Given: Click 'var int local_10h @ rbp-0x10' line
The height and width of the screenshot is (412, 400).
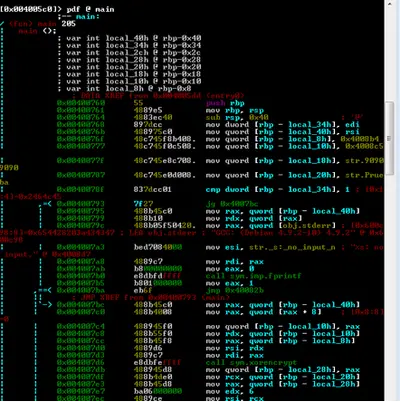Looking at the screenshot, I should 129,81.
